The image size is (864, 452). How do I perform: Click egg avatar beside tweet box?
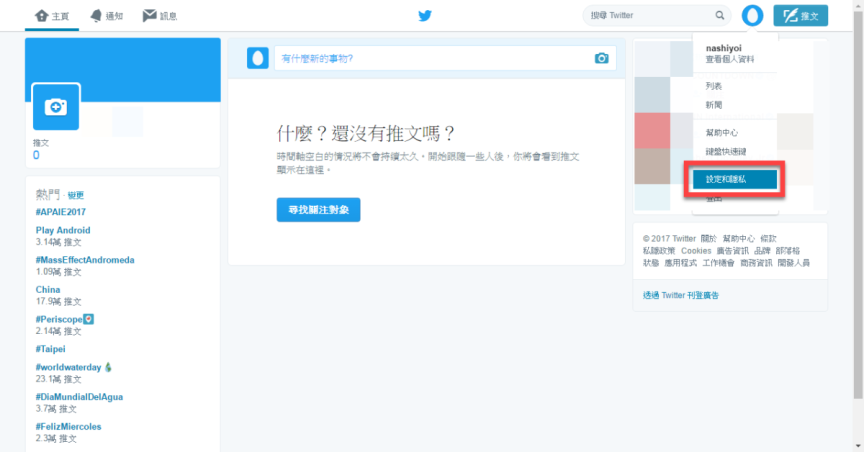(x=257, y=58)
